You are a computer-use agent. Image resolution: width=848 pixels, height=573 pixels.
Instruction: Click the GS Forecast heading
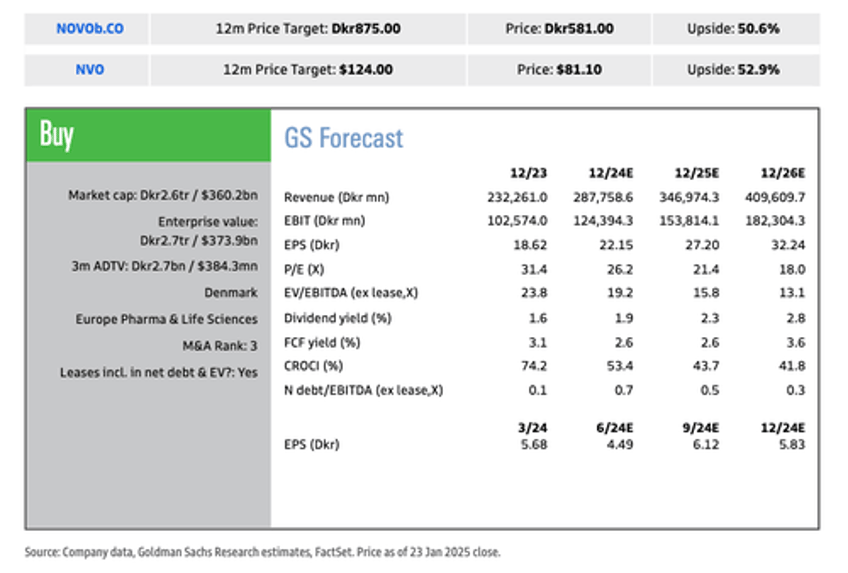tap(343, 138)
